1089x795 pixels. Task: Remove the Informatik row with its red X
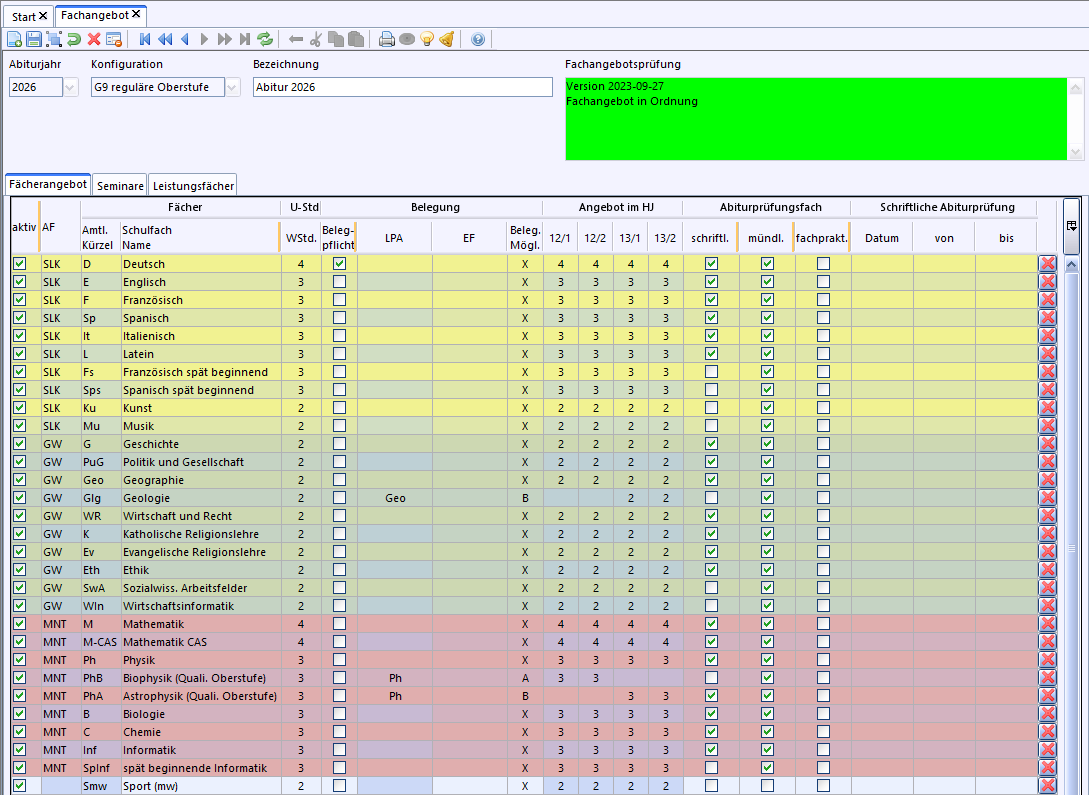pos(1047,750)
